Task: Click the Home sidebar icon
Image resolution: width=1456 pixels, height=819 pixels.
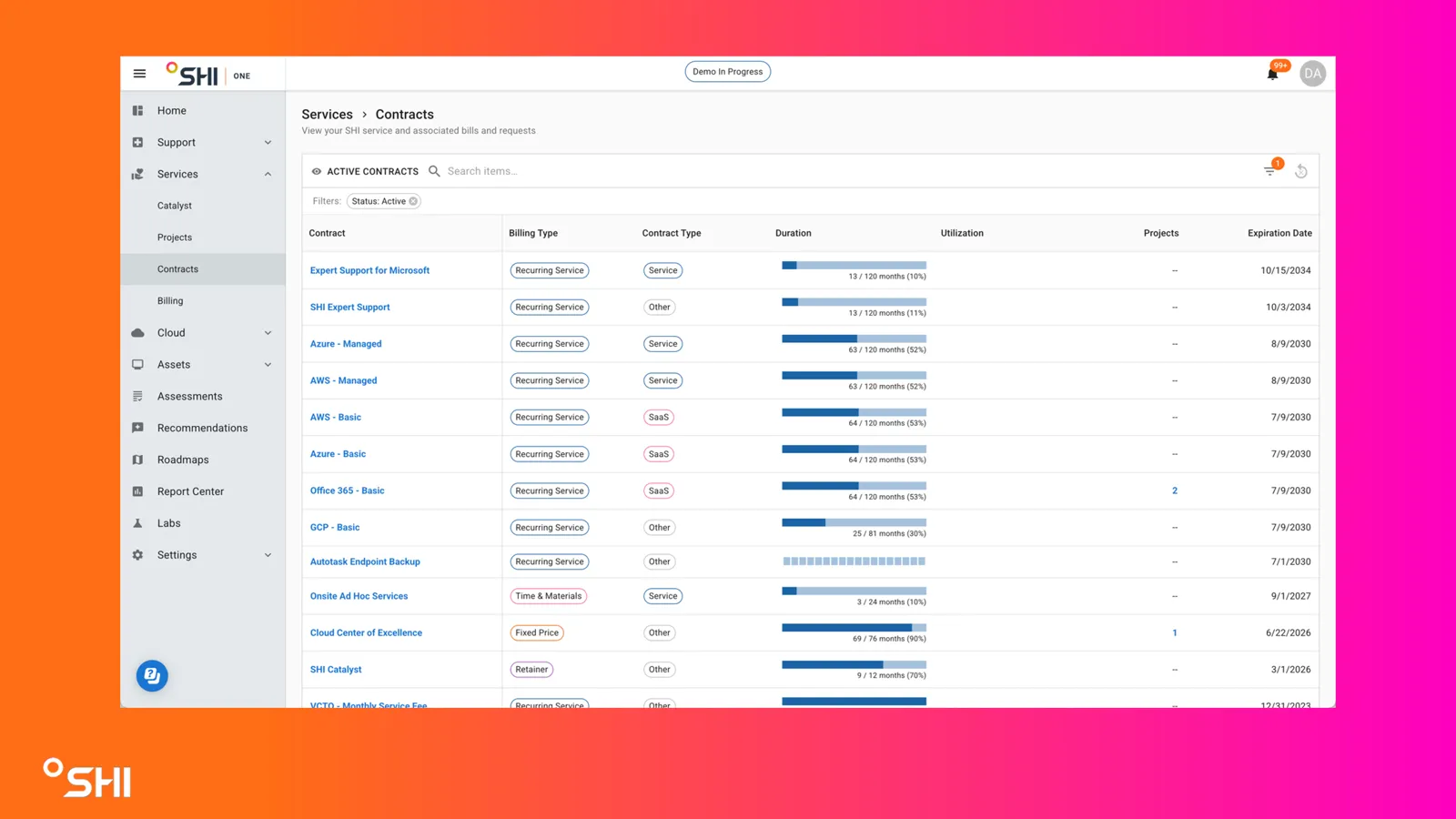Action: (137, 110)
